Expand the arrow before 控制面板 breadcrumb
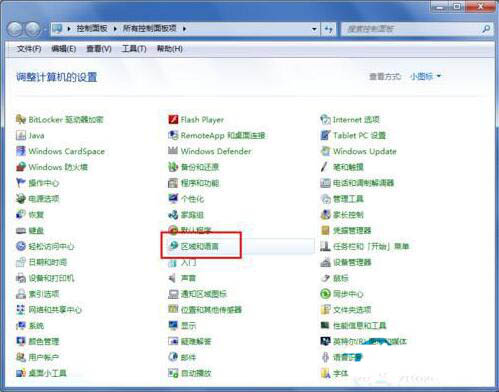Image resolution: width=499 pixels, height=392 pixels. [x=69, y=29]
